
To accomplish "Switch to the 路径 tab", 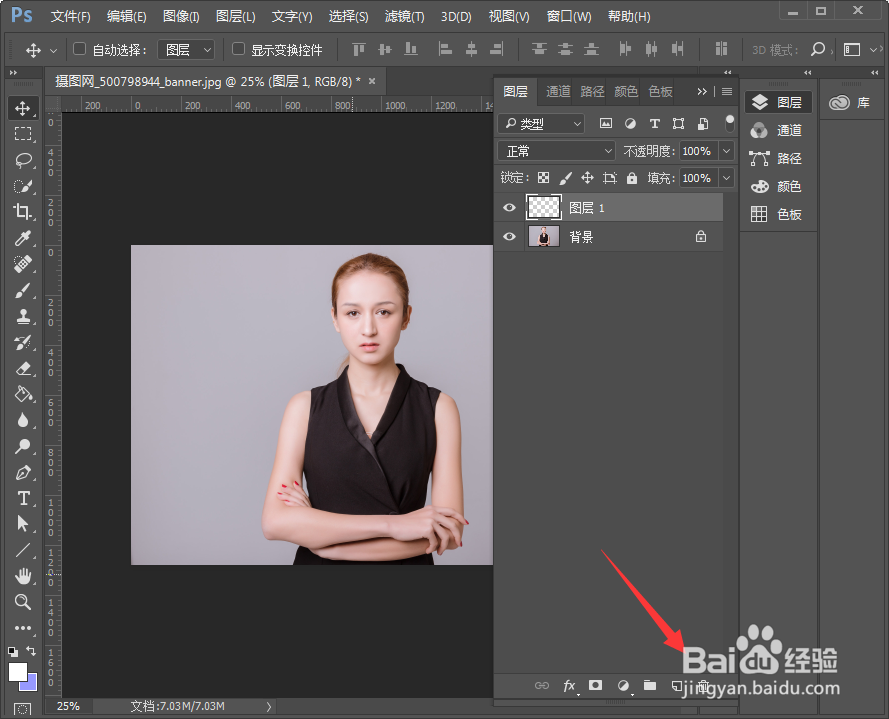I will (x=592, y=91).
